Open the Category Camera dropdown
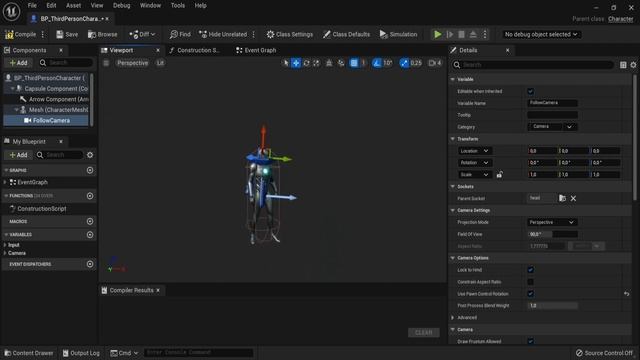 (552, 127)
